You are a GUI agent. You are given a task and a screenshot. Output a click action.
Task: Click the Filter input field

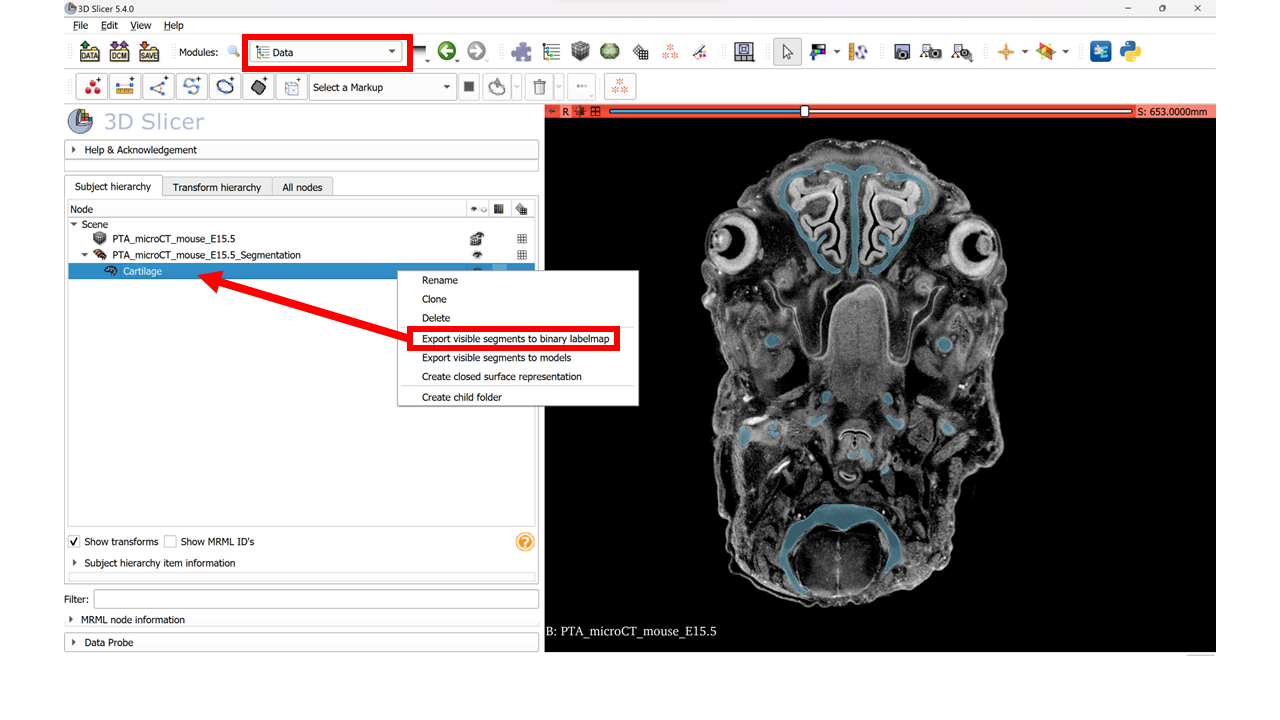click(x=316, y=599)
